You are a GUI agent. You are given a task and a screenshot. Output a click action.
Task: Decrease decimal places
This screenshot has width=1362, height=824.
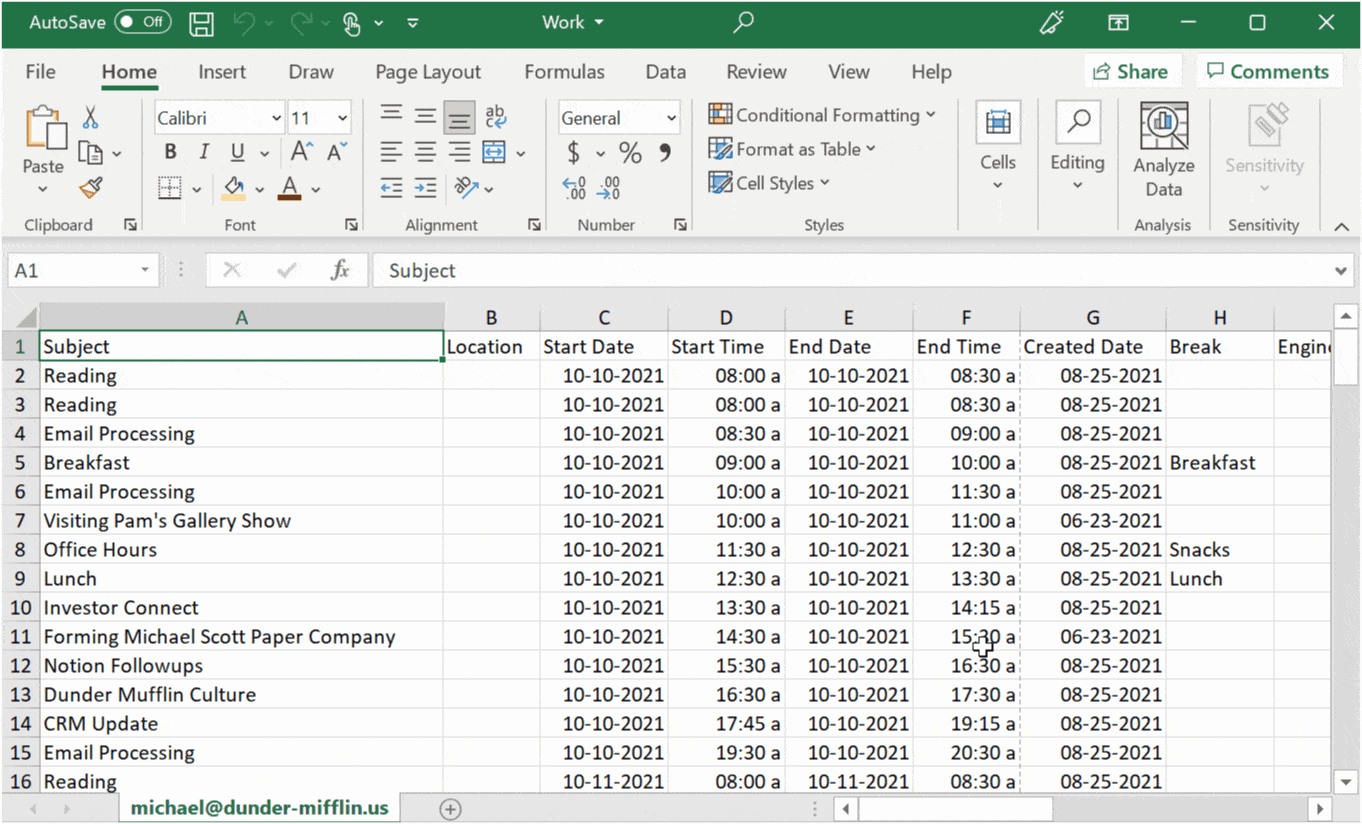pyautogui.click(x=608, y=188)
